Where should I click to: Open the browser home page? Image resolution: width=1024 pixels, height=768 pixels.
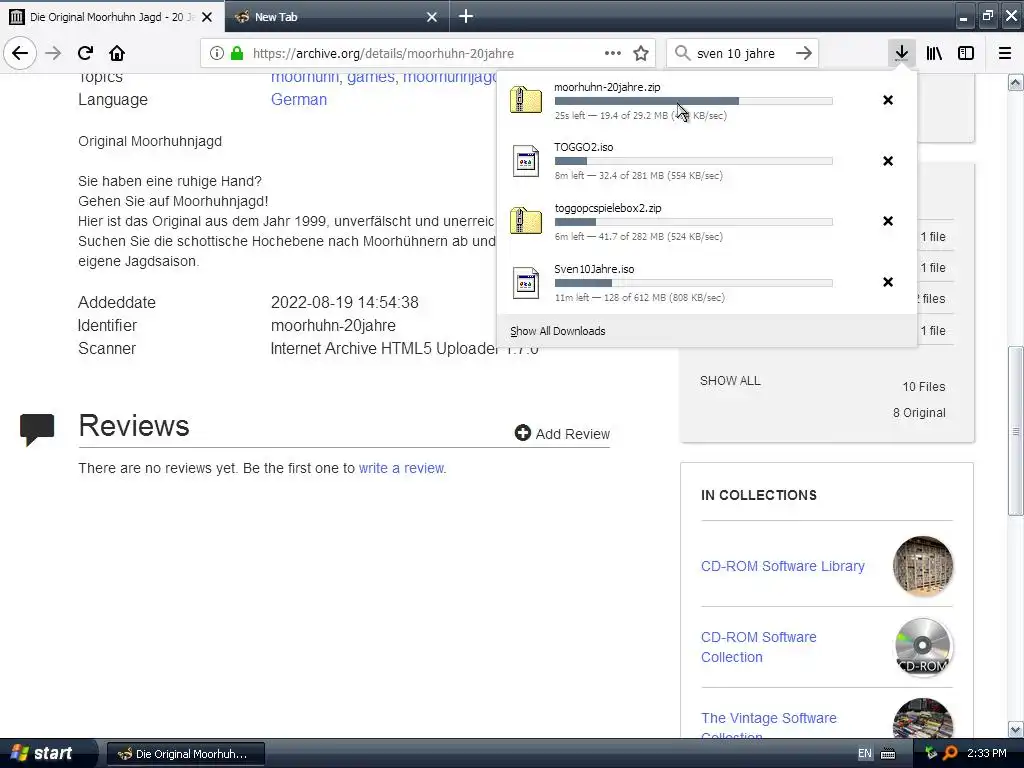(117, 53)
